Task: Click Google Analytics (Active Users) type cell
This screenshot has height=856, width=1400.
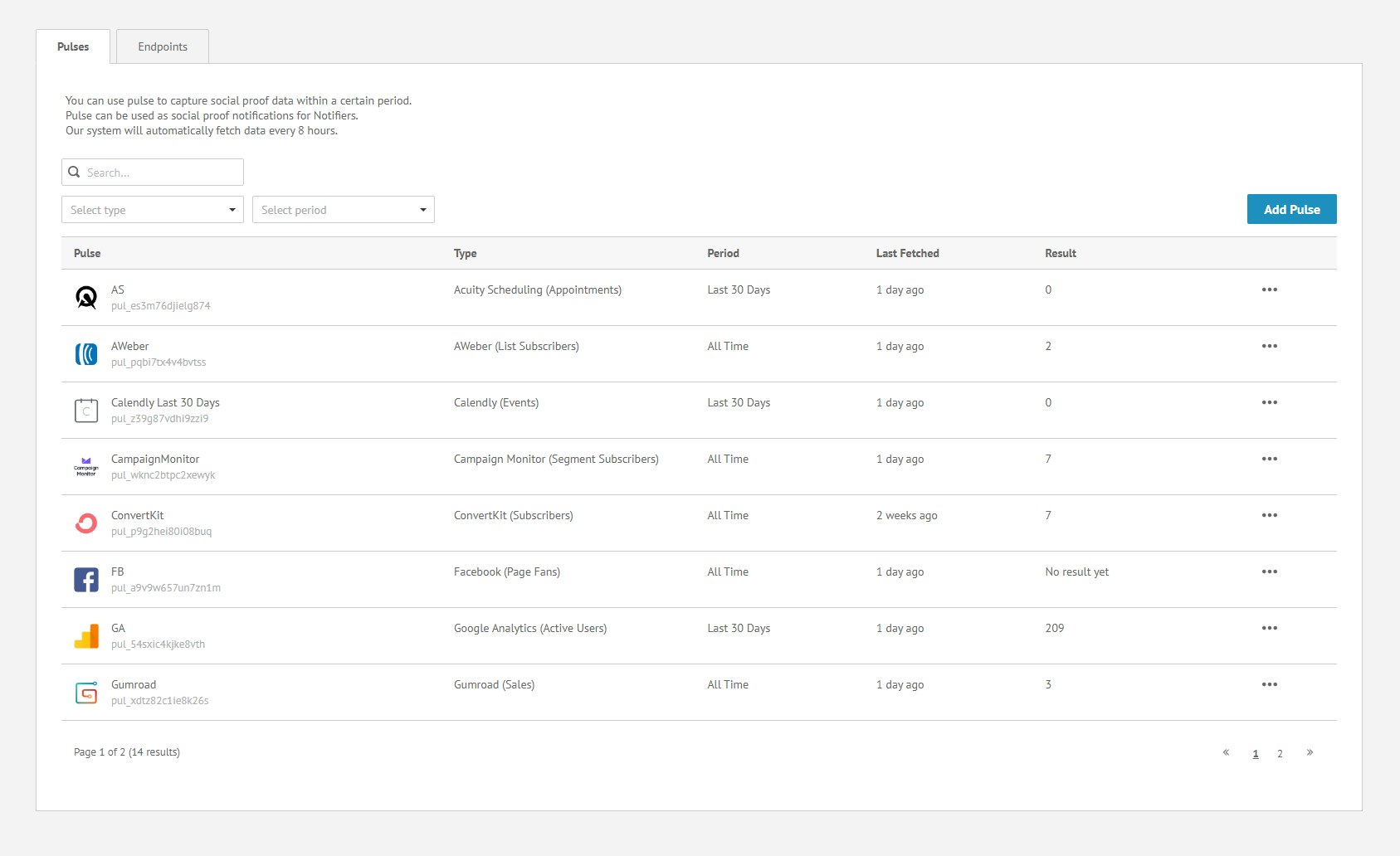Action: pyautogui.click(x=530, y=629)
